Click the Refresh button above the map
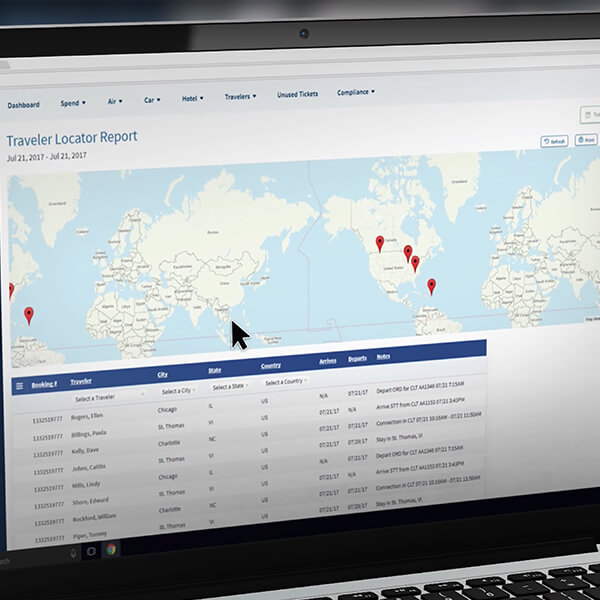 [554, 141]
